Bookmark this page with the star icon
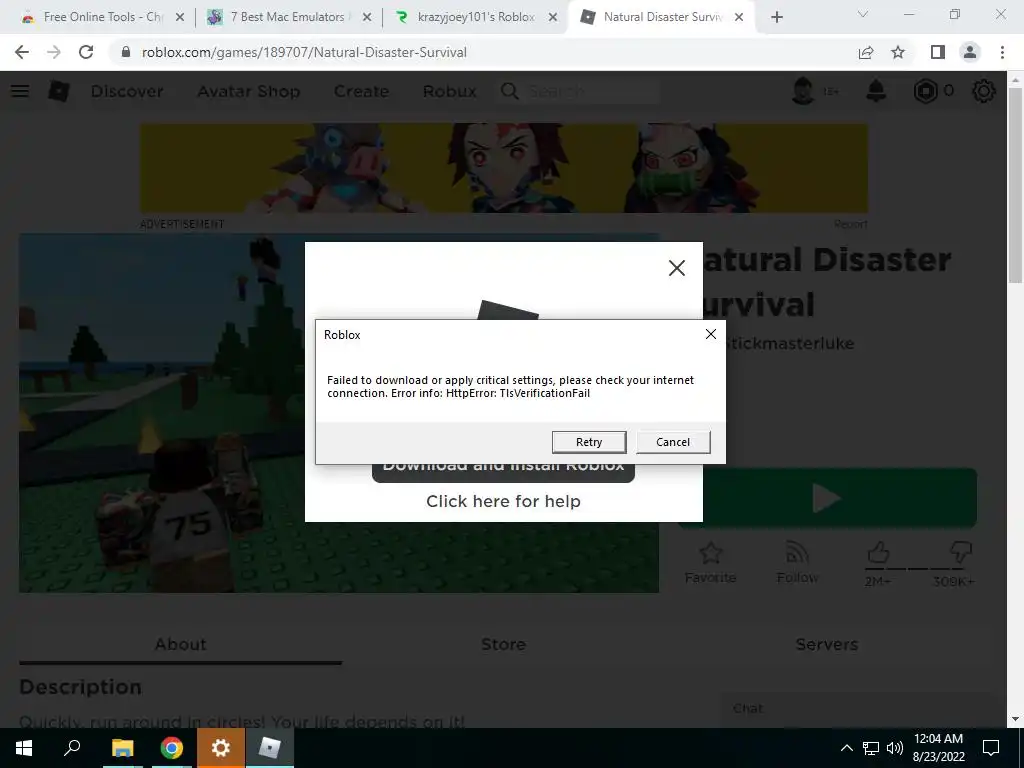The image size is (1024, 768). tap(898, 52)
